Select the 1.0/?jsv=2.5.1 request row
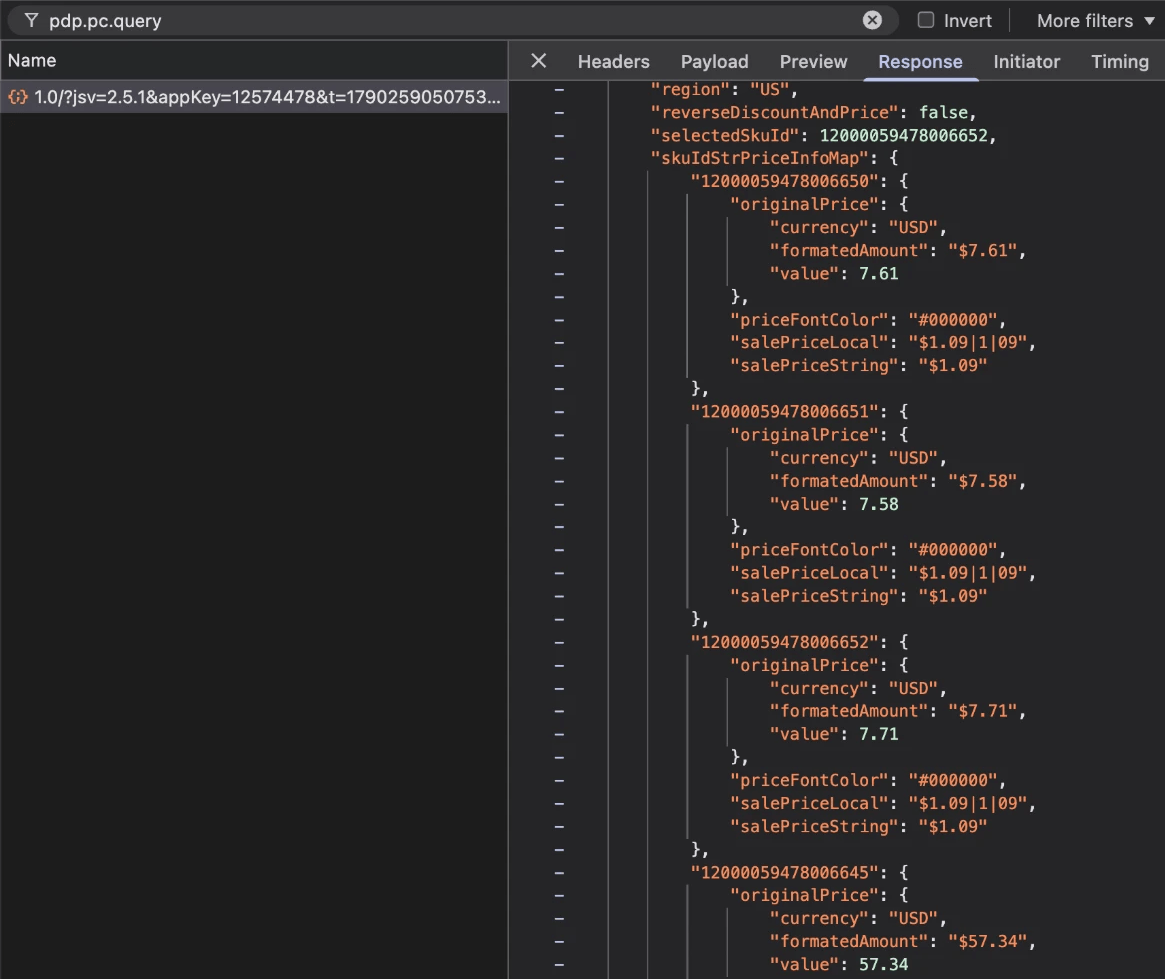This screenshot has width=1165, height=979. click(x=254, y=97)
